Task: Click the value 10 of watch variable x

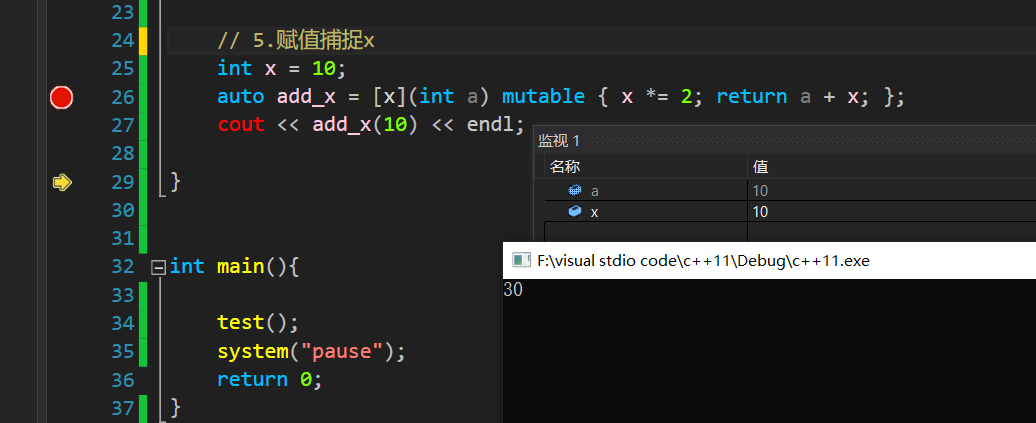Action: 760,212
